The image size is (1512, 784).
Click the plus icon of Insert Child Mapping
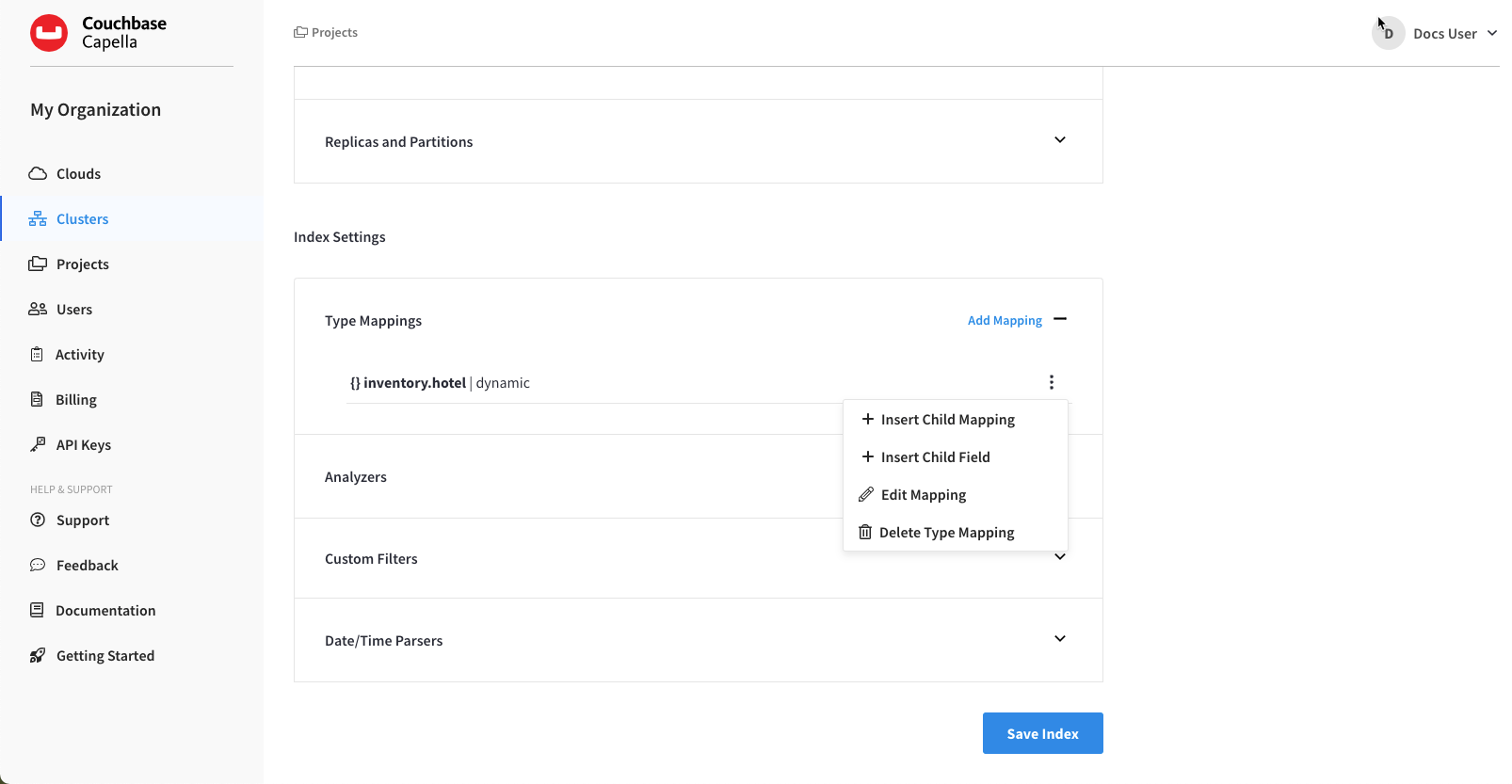point(868,419)
